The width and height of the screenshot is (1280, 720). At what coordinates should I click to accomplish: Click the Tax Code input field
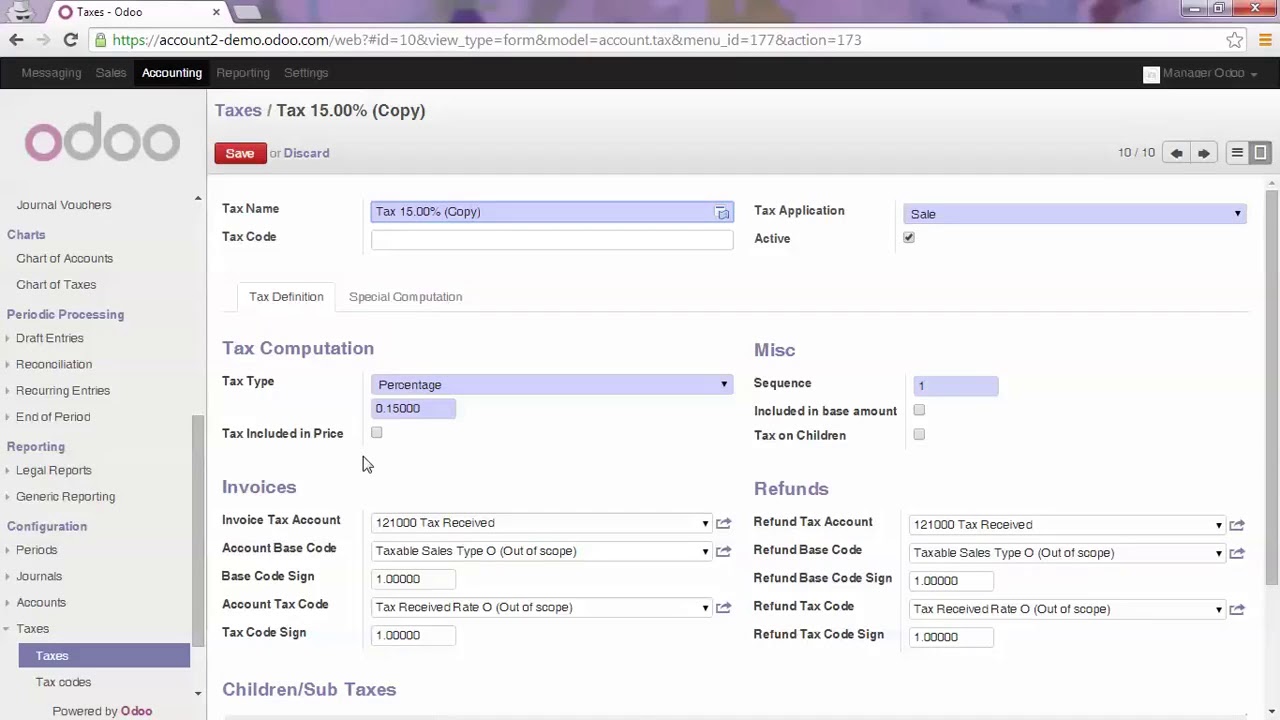click(552, 240)
